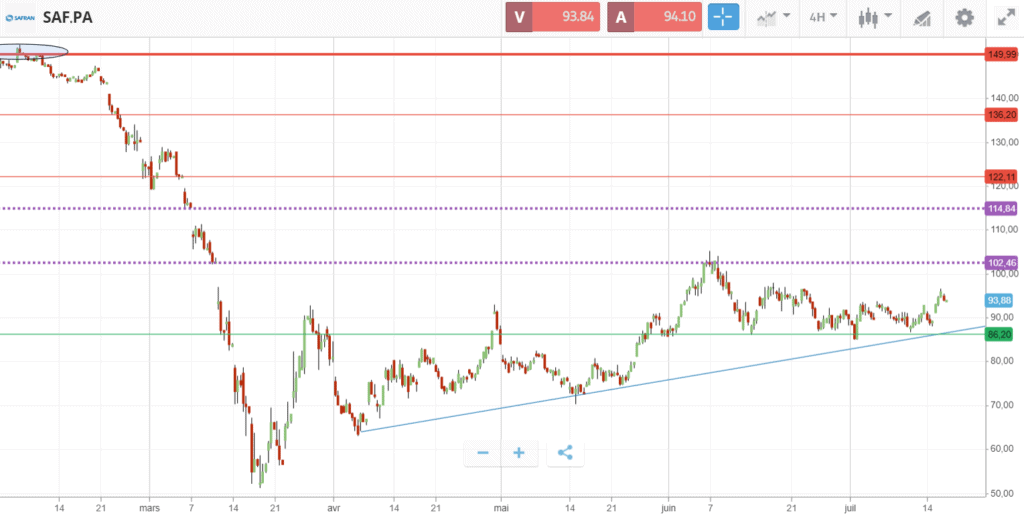Click the 93,88 current price label
The width and height of the screenshot is (1024, 516).
(x=1001, y=300)
